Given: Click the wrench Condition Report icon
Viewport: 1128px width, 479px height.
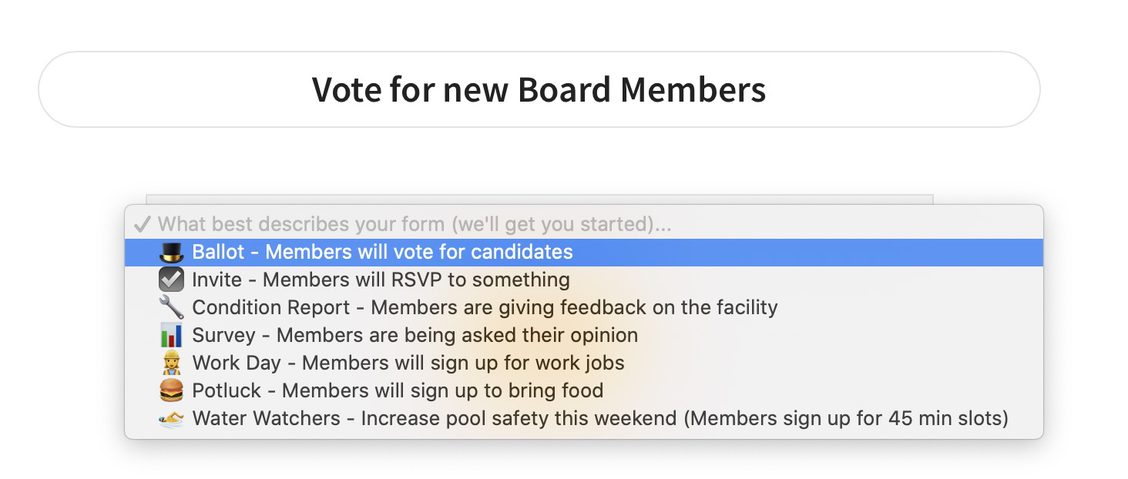Looking at the screenshot, I should tap(171, 308).
